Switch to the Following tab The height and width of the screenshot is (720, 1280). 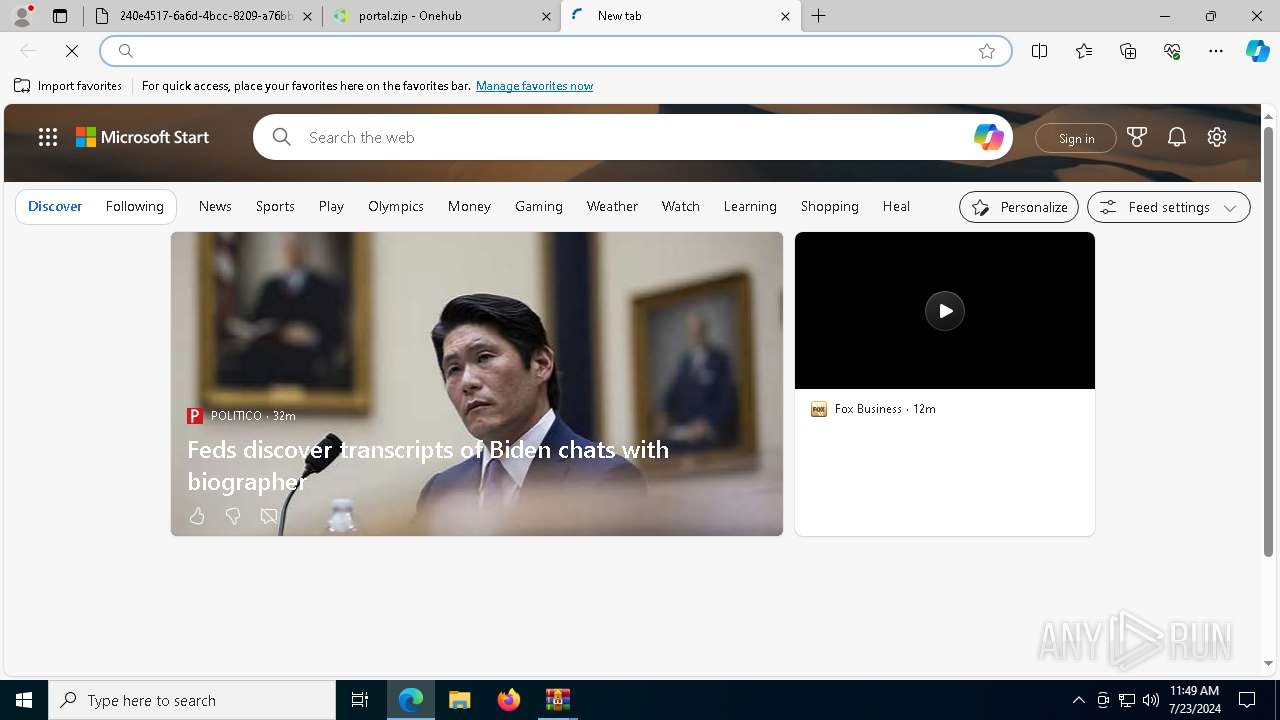tap(134, 206)
